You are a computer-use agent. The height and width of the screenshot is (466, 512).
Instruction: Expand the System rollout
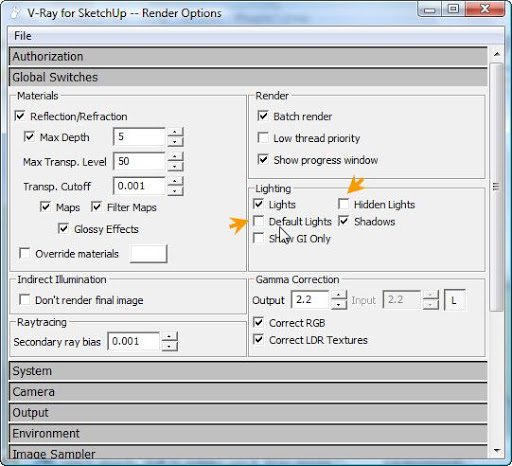tap(248, 371)
